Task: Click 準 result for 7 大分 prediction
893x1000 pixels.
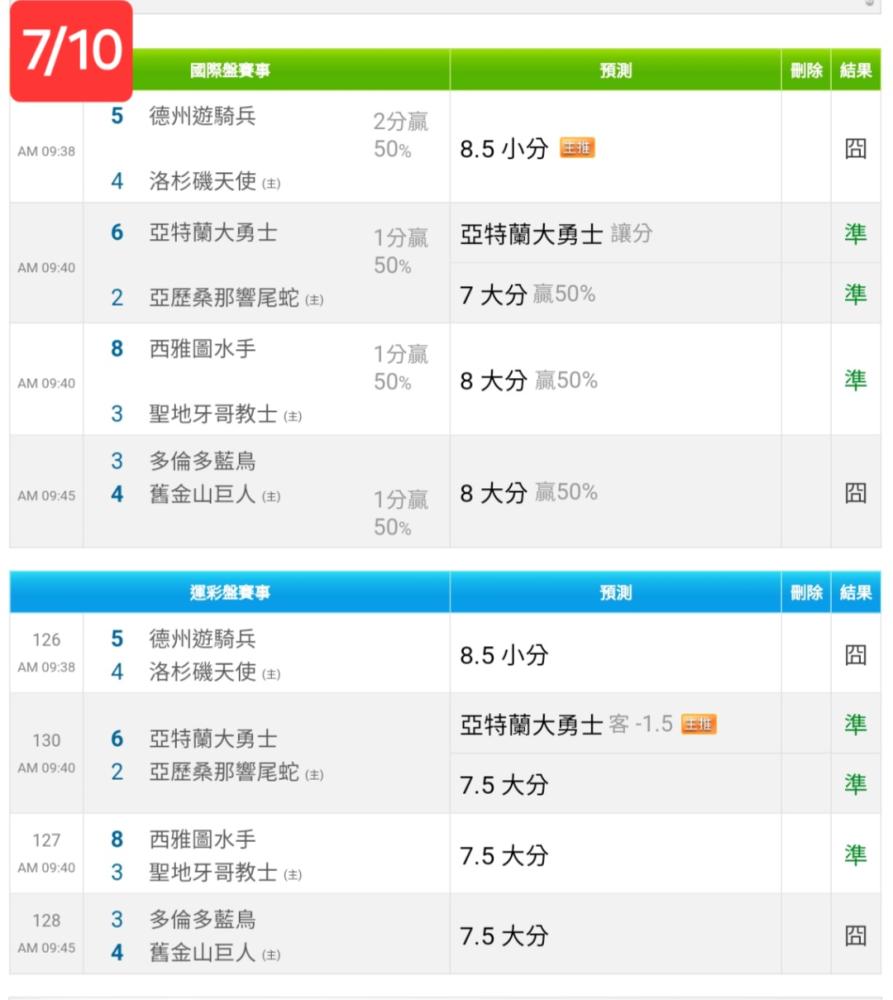Action: (x=855, y=294)
